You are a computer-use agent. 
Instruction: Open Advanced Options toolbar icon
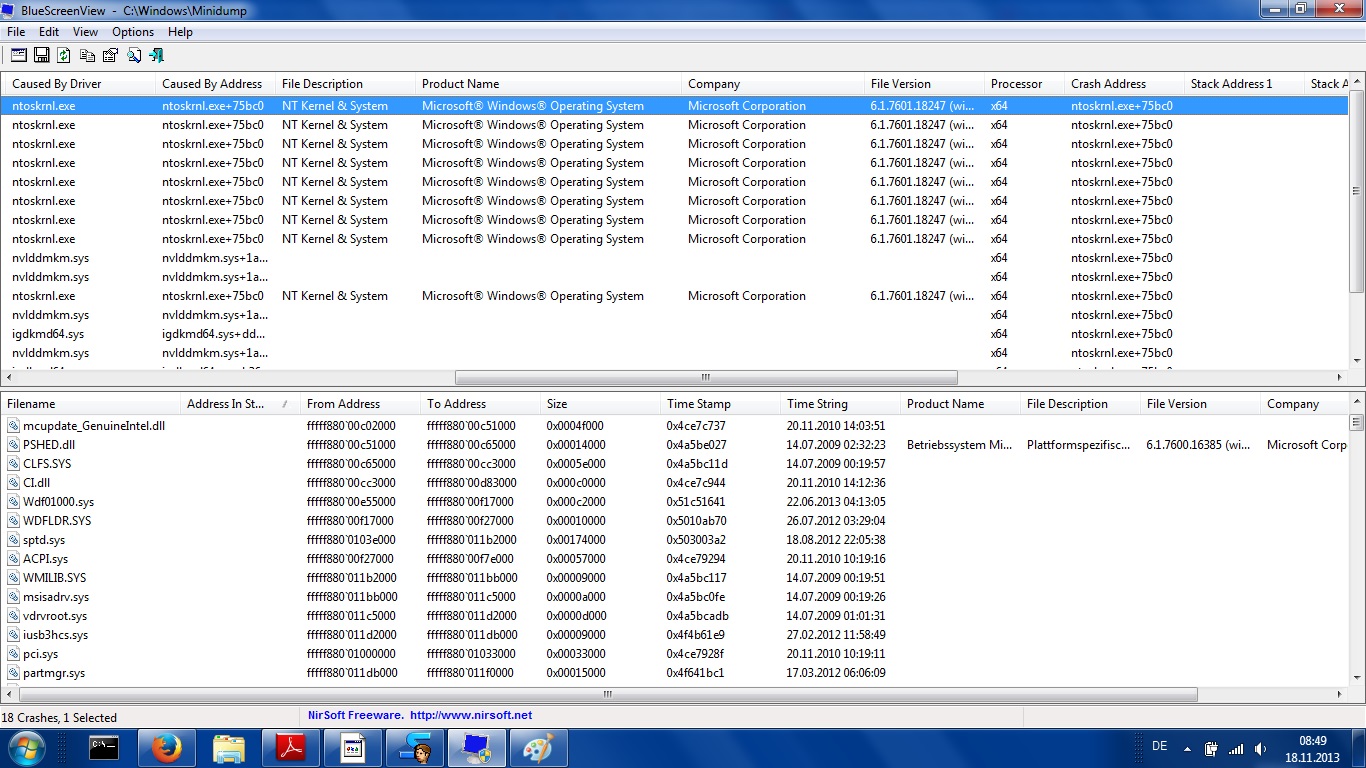click(x=18, y=55)
